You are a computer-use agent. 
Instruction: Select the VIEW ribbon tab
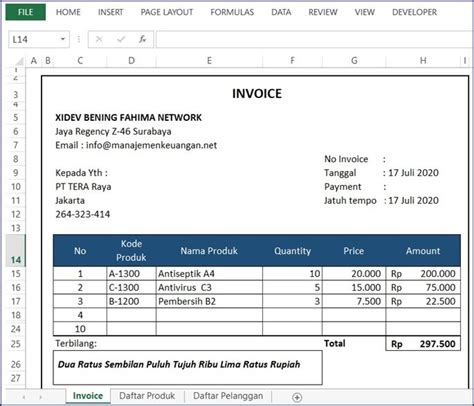click(364, 12)
